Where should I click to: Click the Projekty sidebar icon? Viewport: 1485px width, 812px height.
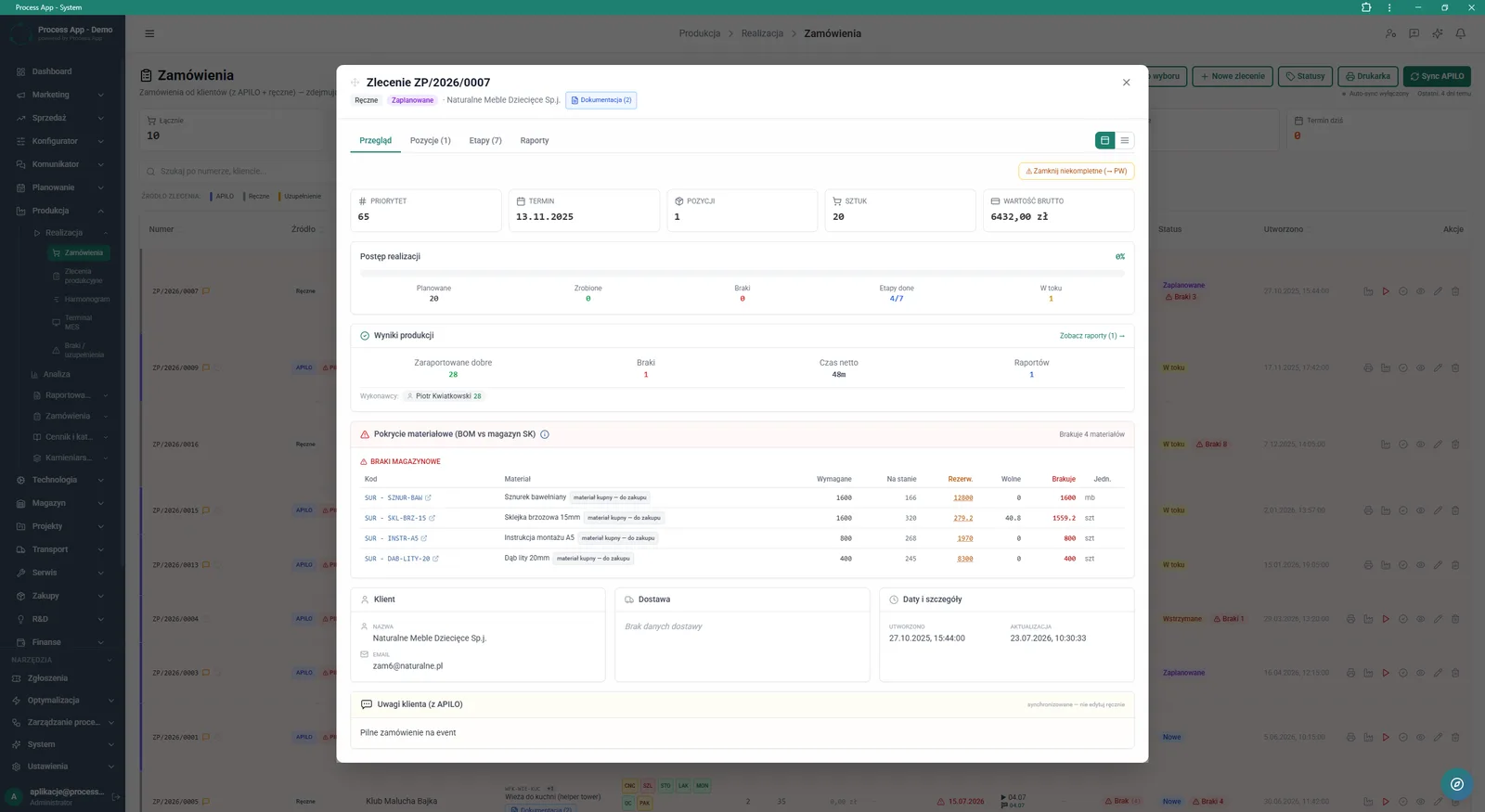tap(20, 526)
